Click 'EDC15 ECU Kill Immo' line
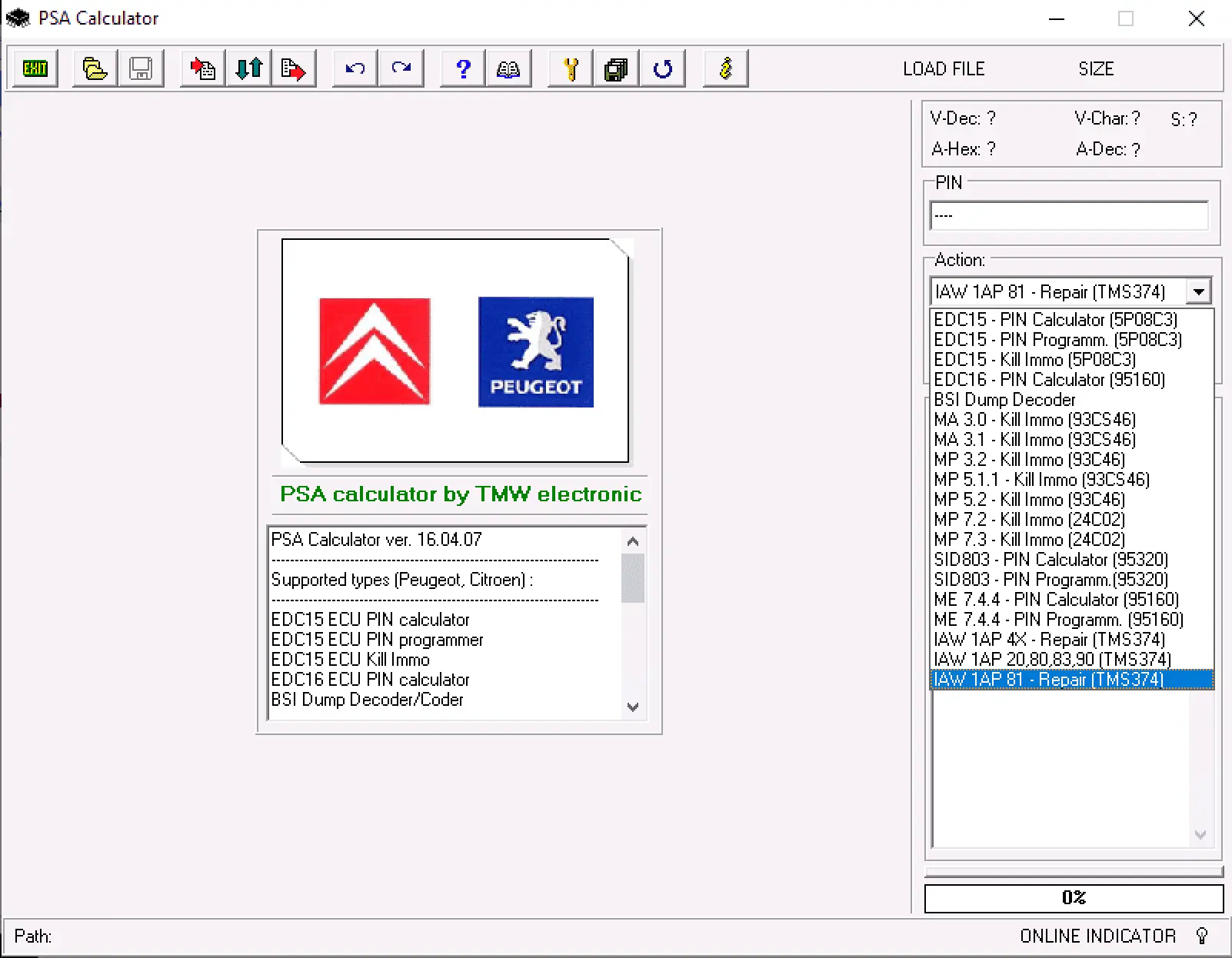The width and height of the screenshot is (1232, 958). pos(350,660)
